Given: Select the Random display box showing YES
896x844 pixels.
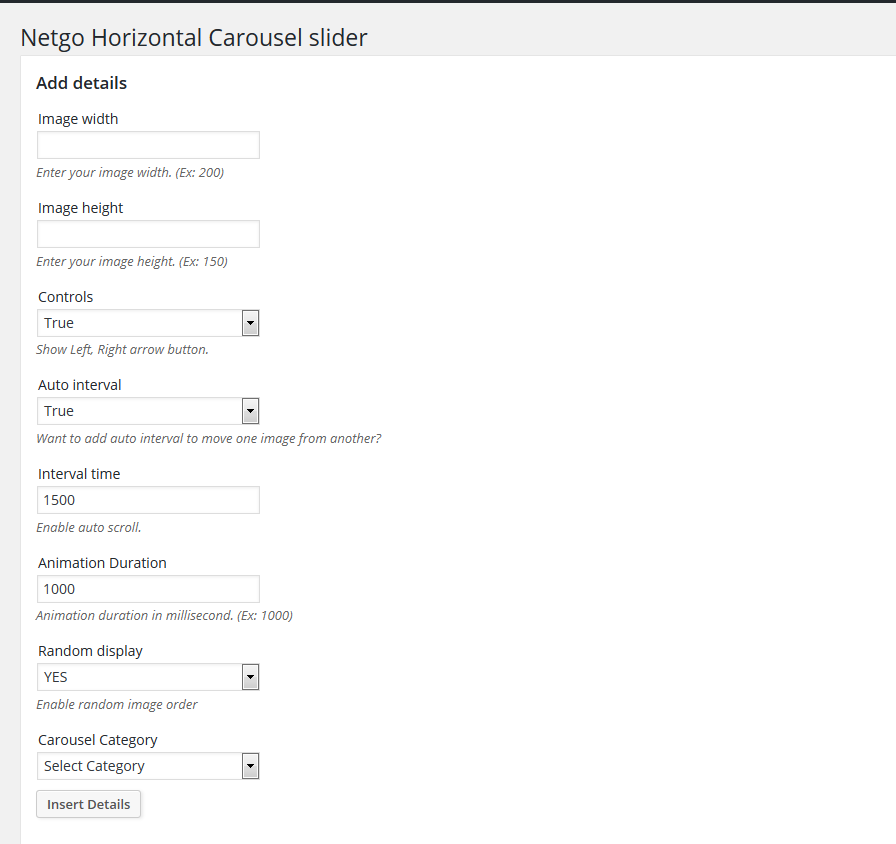Looking at the screenshot, I should (x=148, y=677).
